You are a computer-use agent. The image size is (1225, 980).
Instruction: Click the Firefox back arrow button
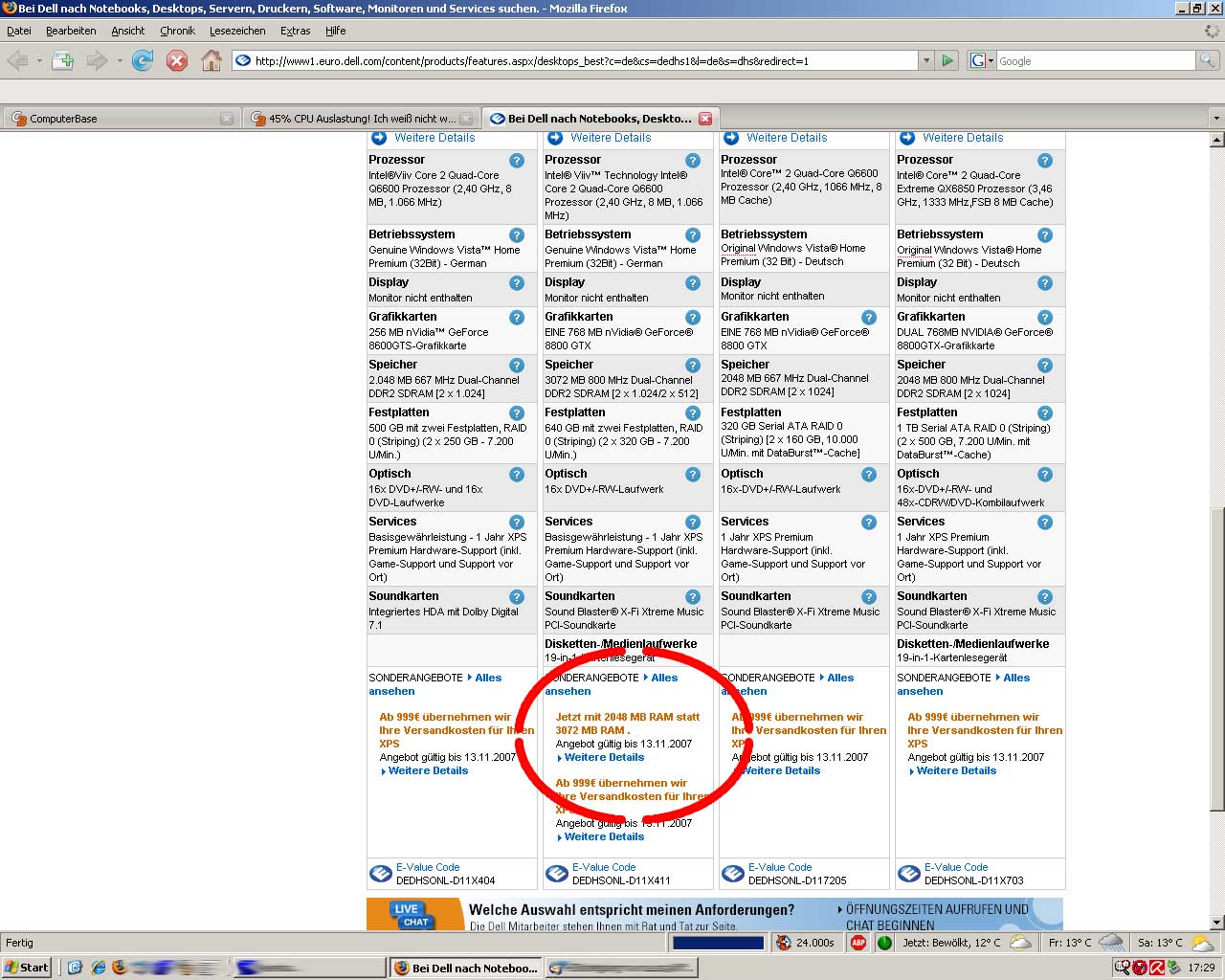point(17,60)
